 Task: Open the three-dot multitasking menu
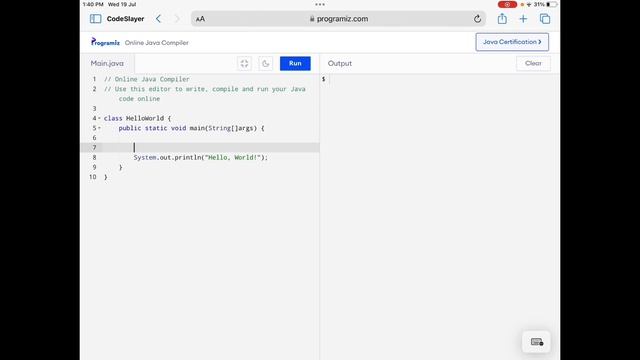320,4
